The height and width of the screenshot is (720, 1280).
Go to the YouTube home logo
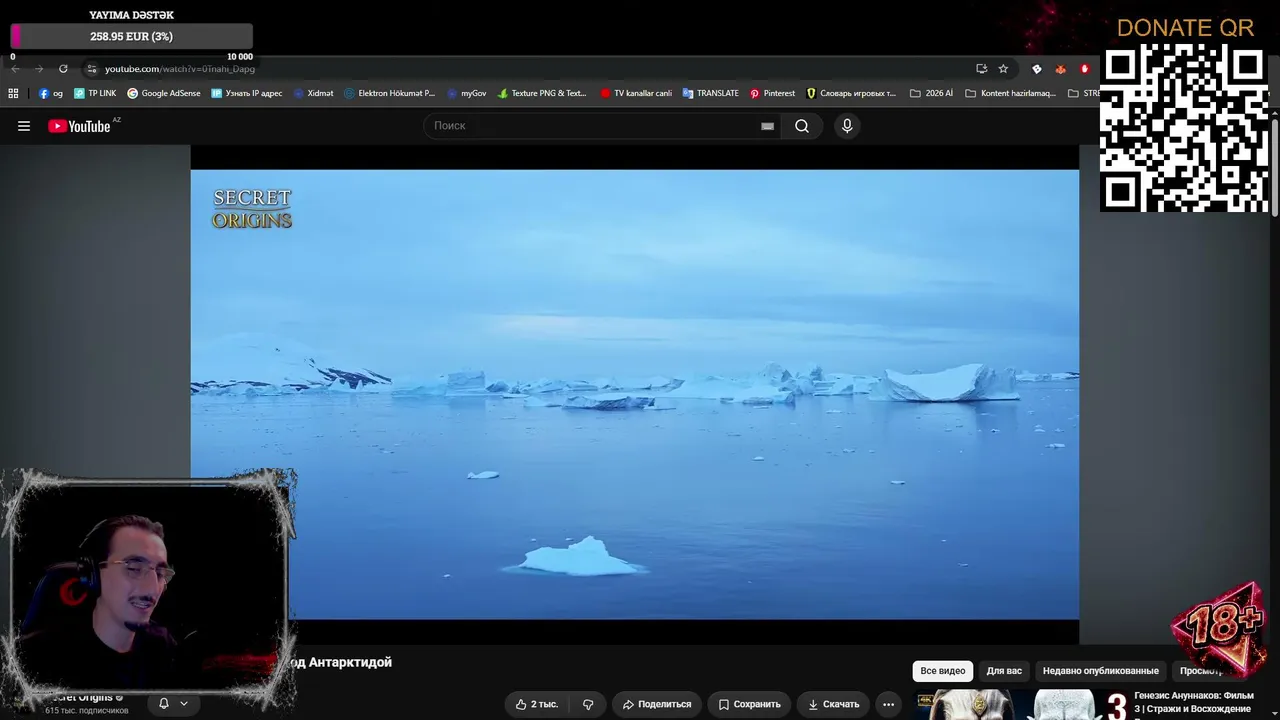(x=79, y=126)
